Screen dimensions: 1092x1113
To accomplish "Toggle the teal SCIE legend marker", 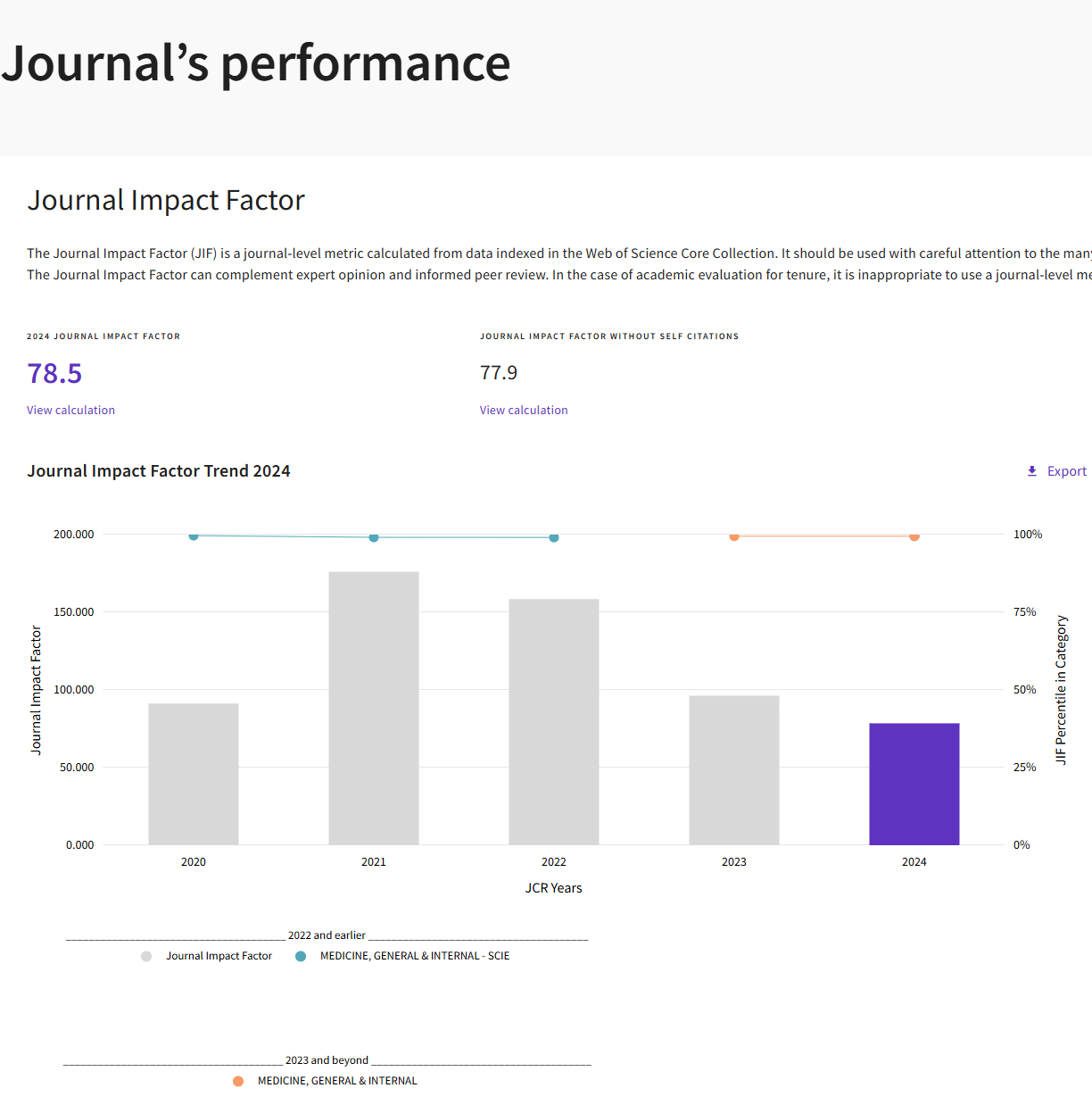I will pos(301,956).
